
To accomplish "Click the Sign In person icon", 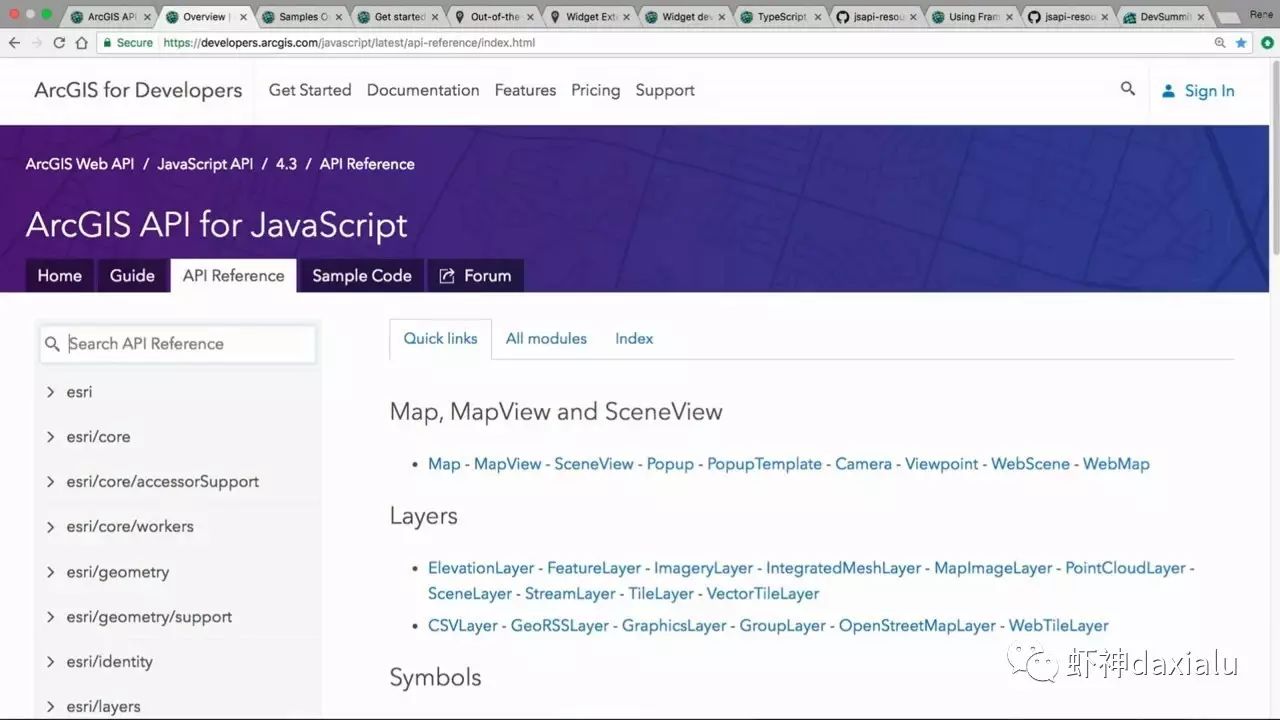I will coord(1168,91).
